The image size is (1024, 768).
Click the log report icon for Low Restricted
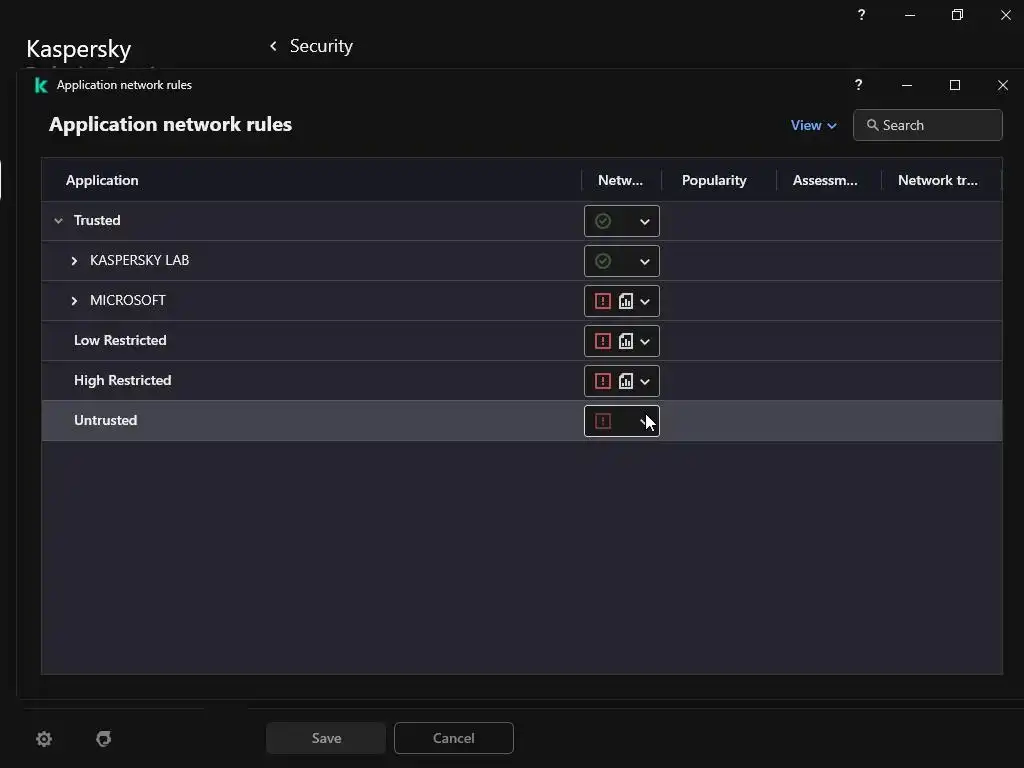pyautogui.click(x=626, y=341)
